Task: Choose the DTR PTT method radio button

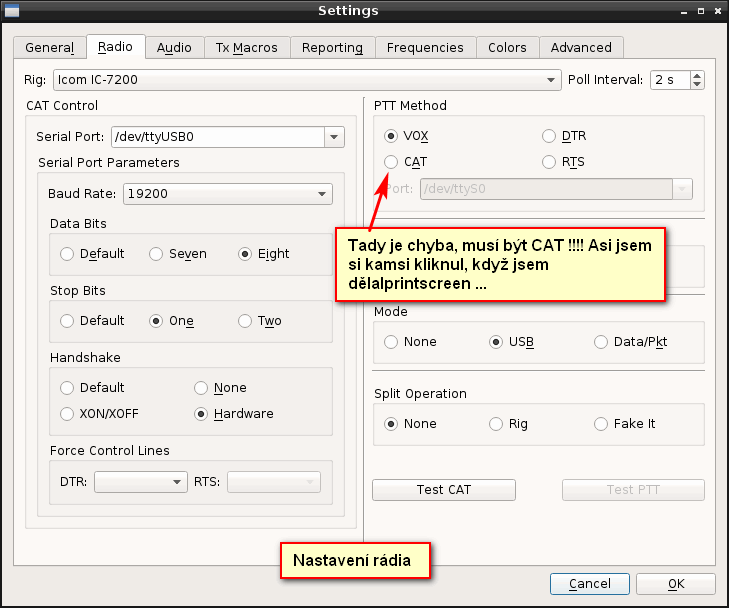Action: (x=549, y=136)
